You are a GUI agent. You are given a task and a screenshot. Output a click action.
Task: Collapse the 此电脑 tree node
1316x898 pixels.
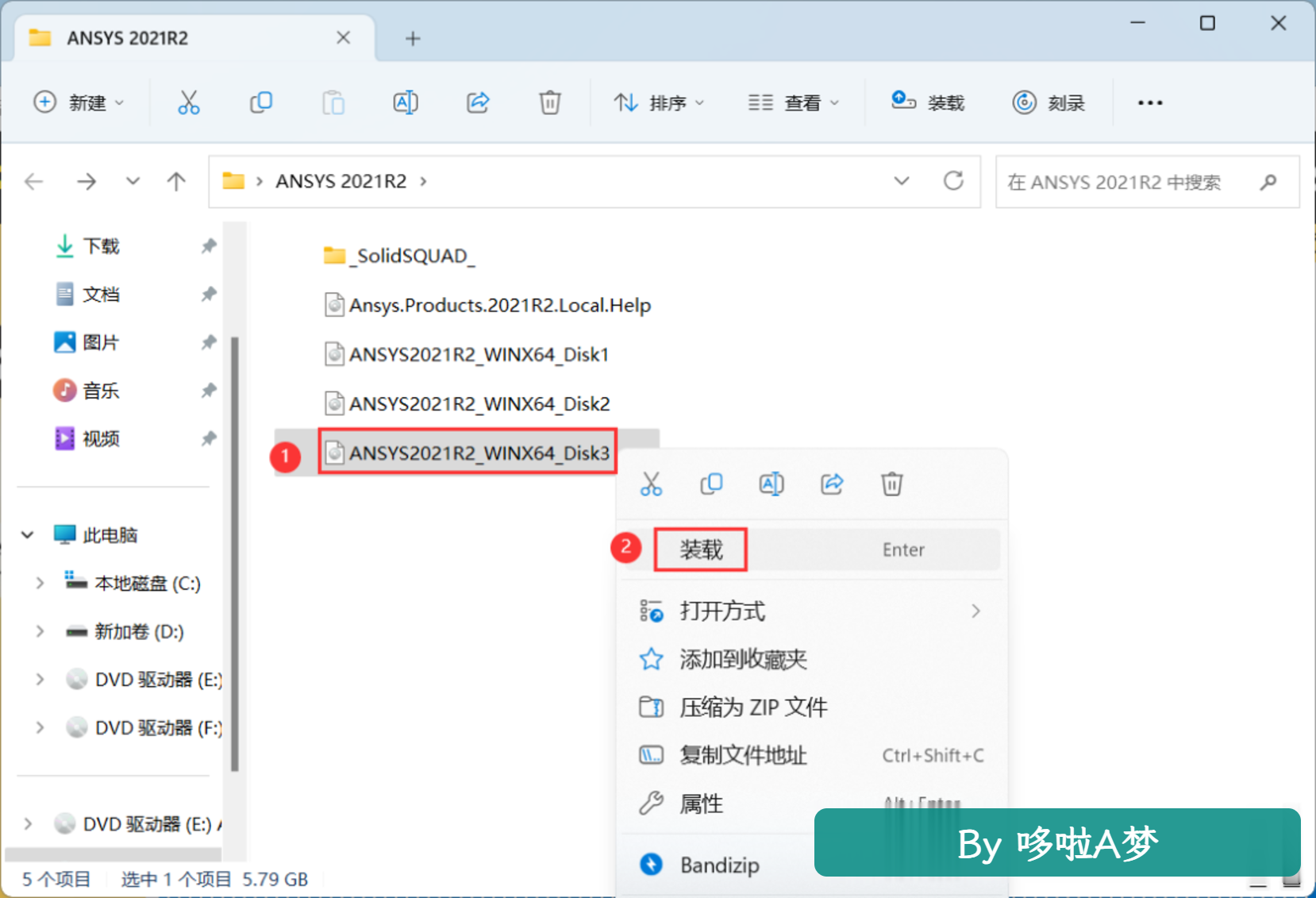[28, 535]
